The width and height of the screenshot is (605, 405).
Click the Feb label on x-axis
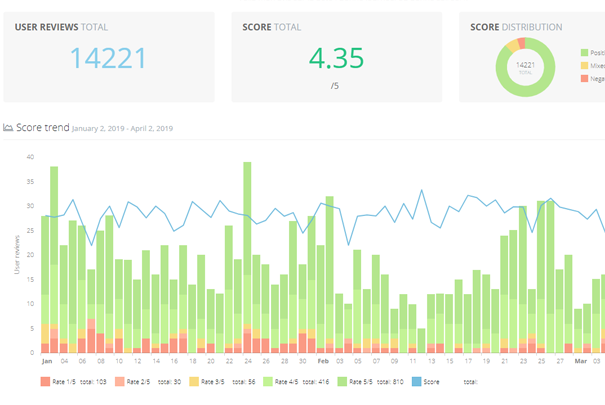323,361
